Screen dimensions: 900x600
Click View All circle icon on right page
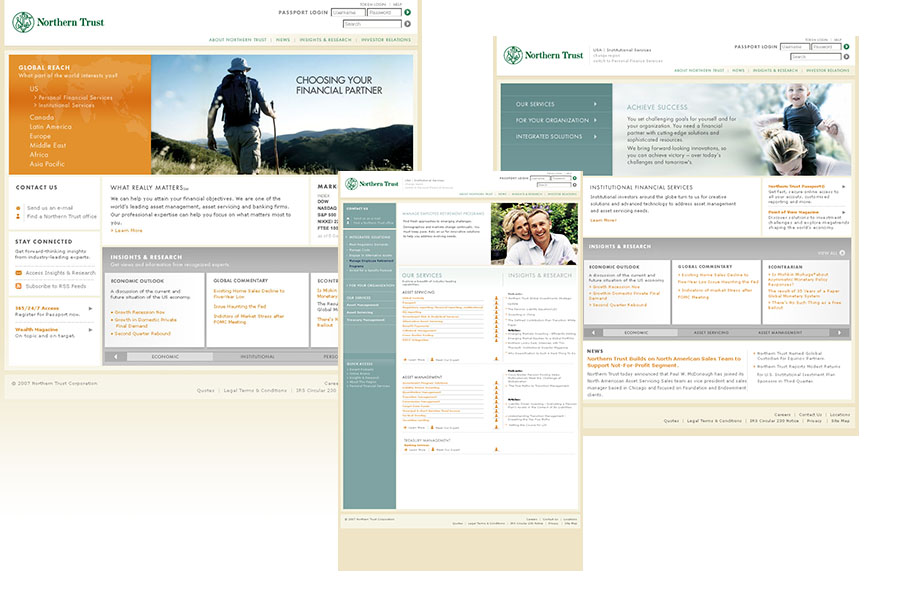(842, 253)
